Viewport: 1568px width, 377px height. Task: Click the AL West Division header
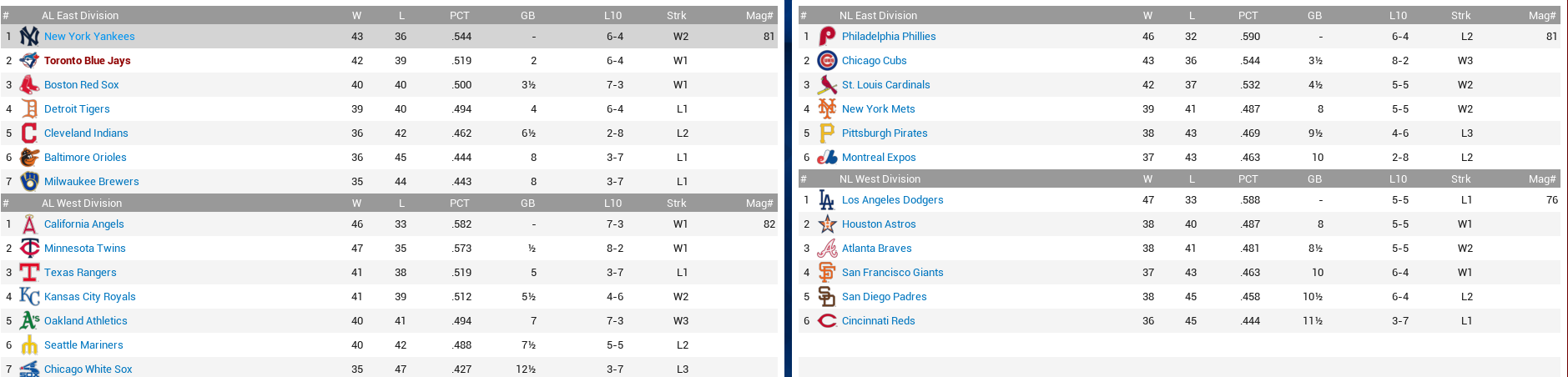82,204
